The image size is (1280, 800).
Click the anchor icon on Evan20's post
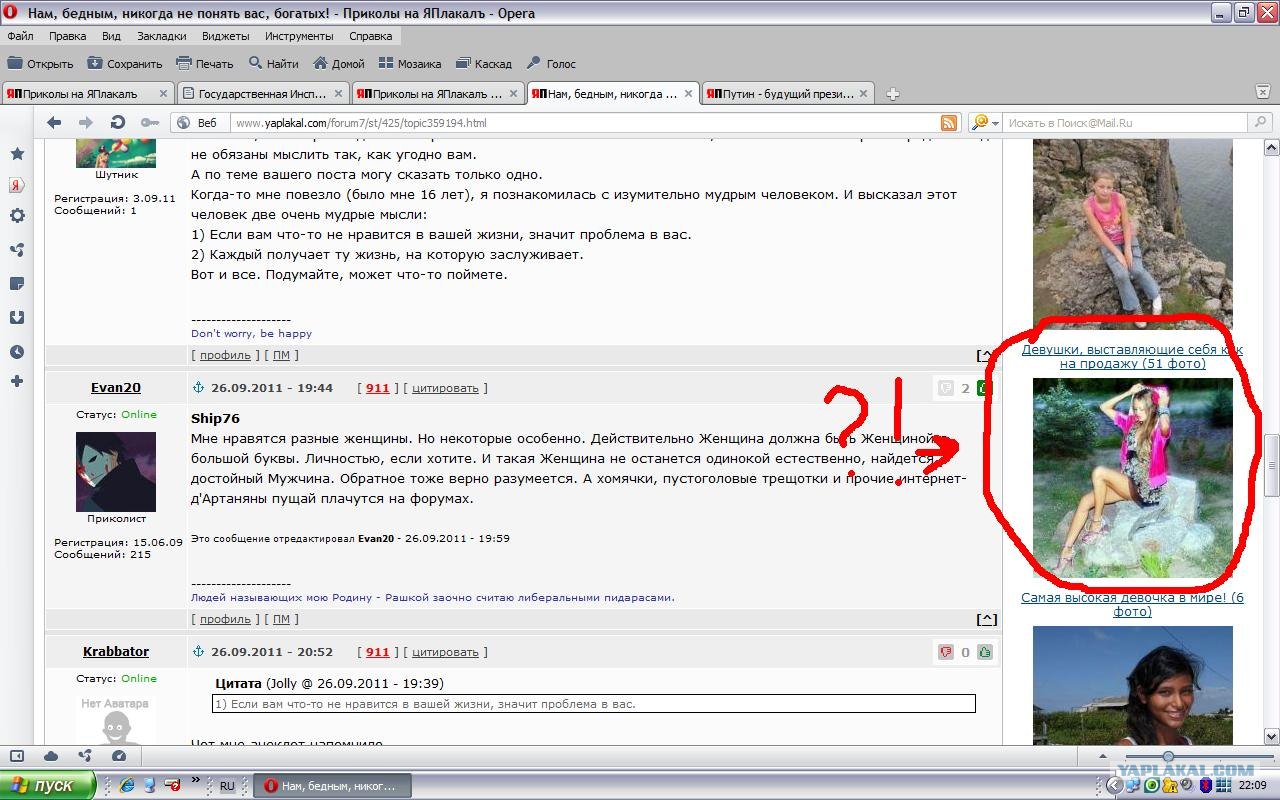197,388
